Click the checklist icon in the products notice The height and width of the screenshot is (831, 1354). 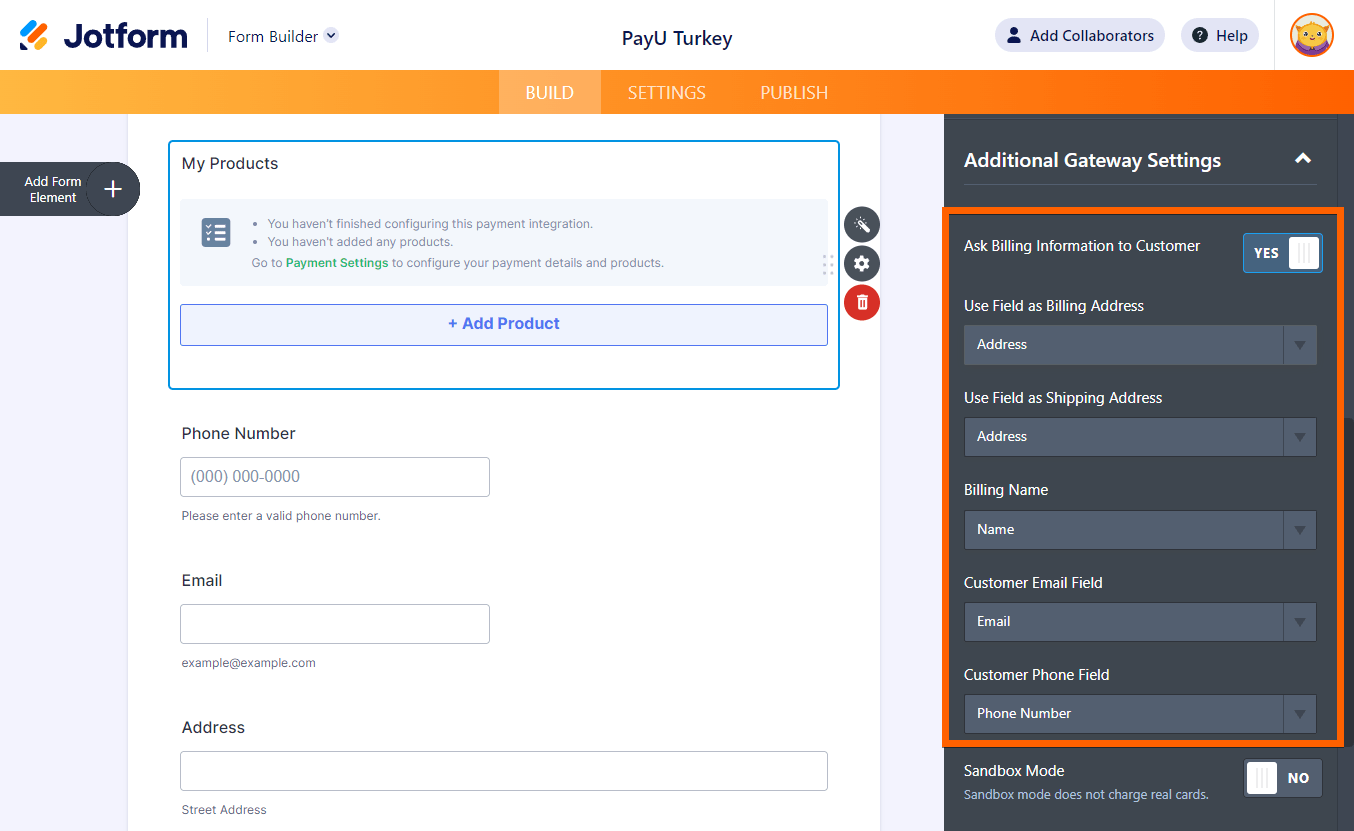coord(216,233)
